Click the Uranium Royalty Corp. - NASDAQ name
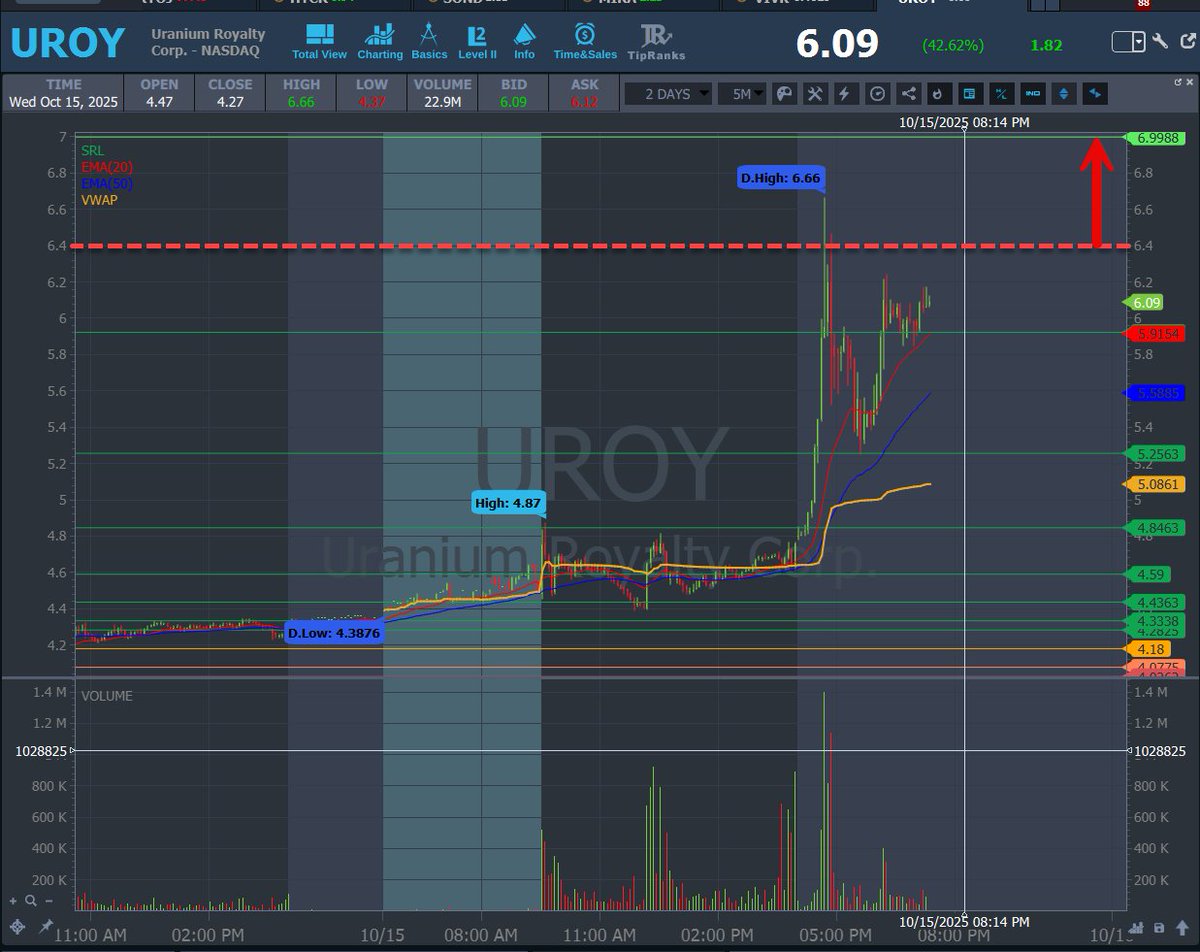This screenshot has width=1200, height=952. tap(208, 41)
